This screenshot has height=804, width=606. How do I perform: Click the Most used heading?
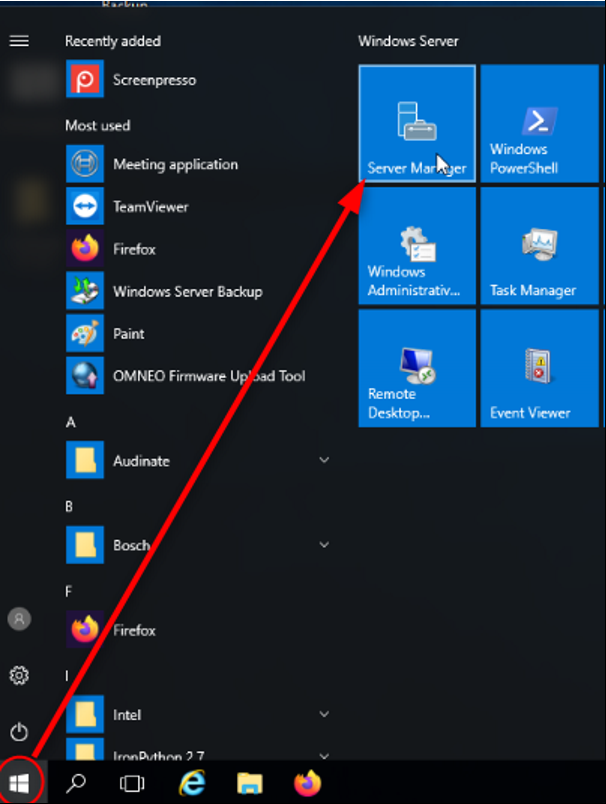(x=97, y=126)
